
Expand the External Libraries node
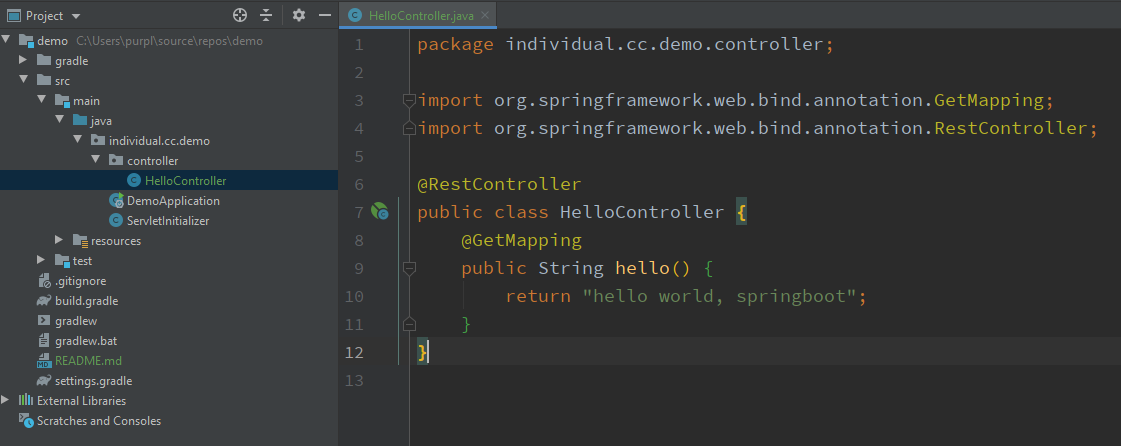click(7, 401)
